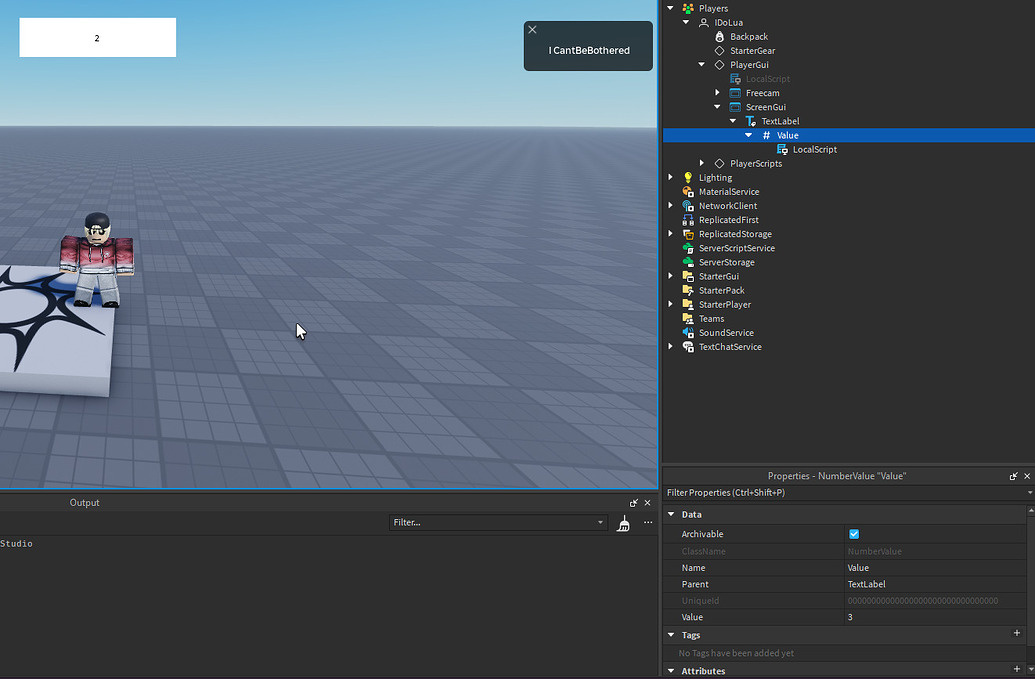1035x679 pixels.
Task: Toggle the Archivable checkbox
Action: point(854,534)
